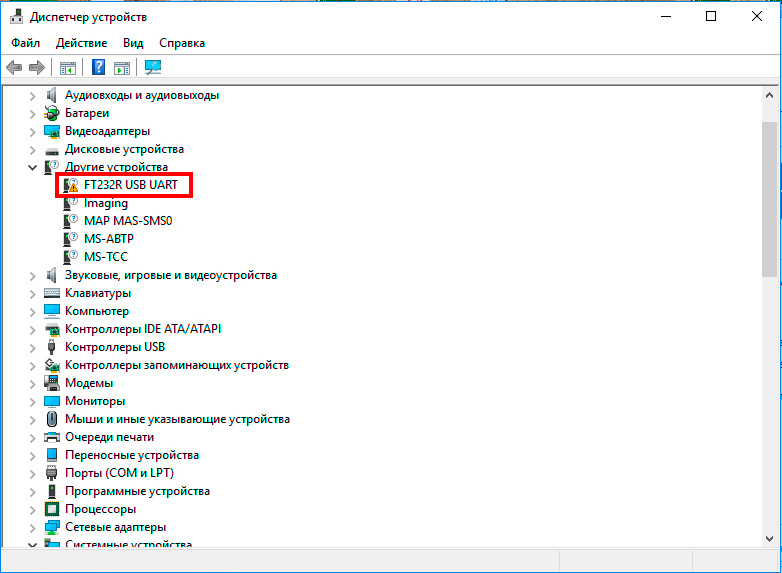
Task: Open the Справка menu
Action: (182, 43)
